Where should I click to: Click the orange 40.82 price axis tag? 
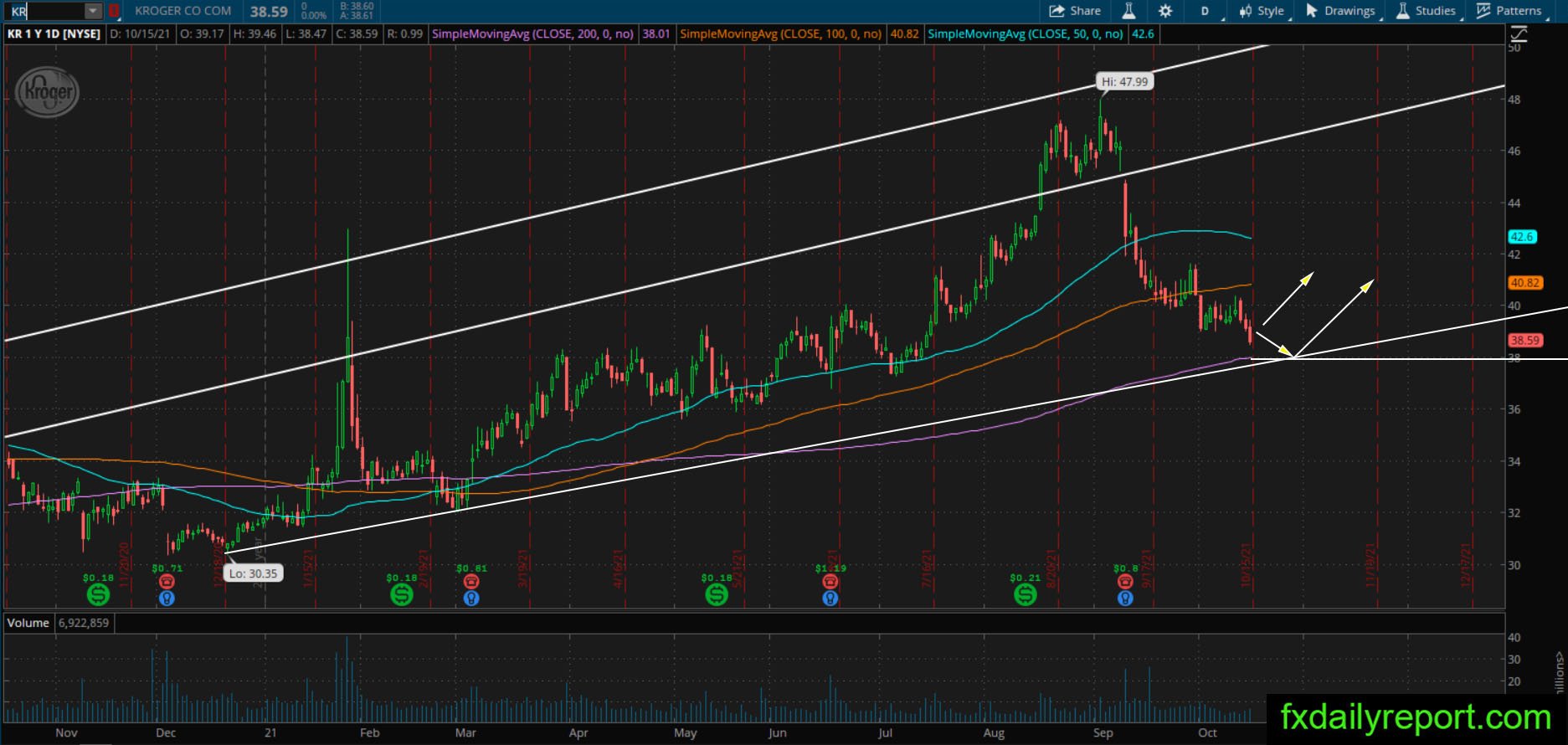(x=1524, y=283)
